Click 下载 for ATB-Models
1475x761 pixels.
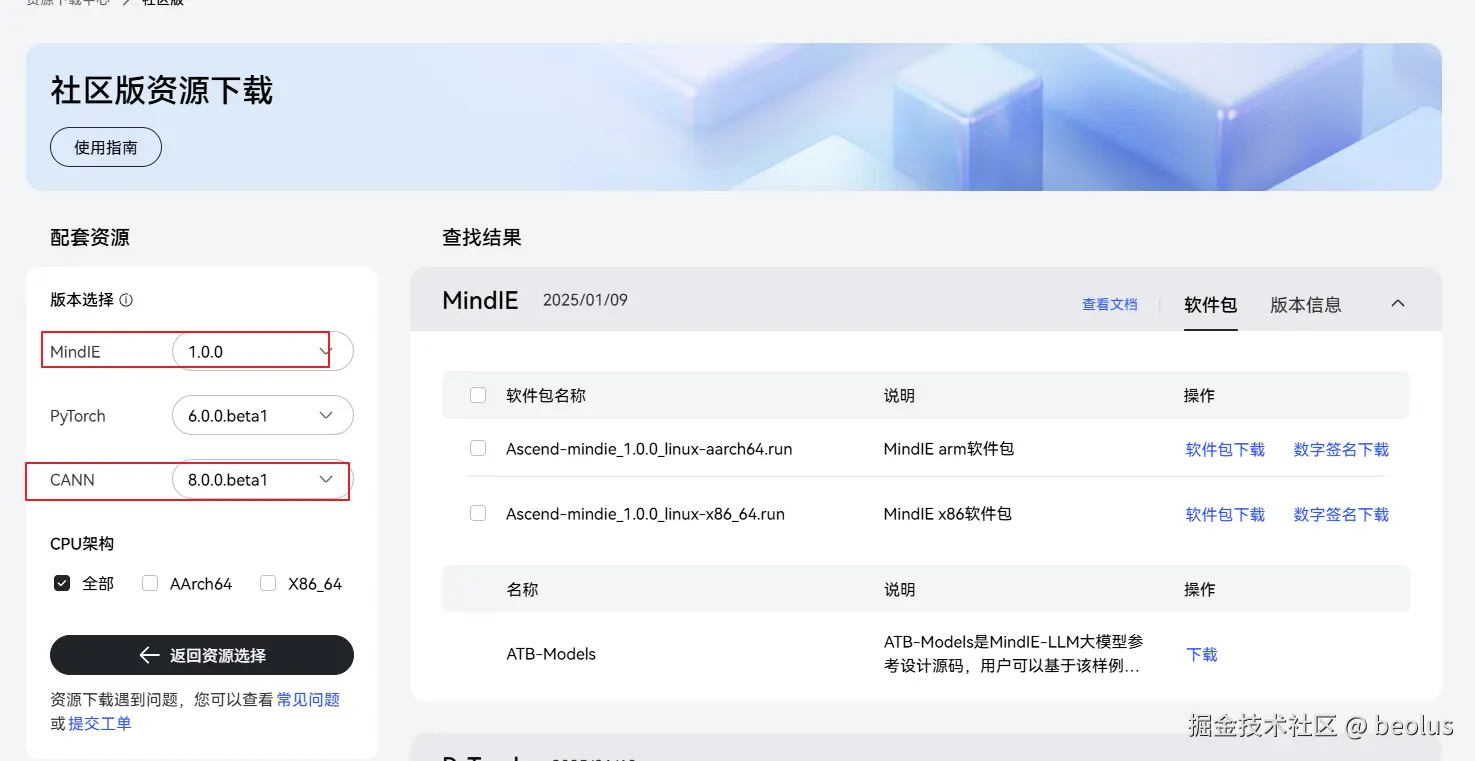click(1202, 655)
